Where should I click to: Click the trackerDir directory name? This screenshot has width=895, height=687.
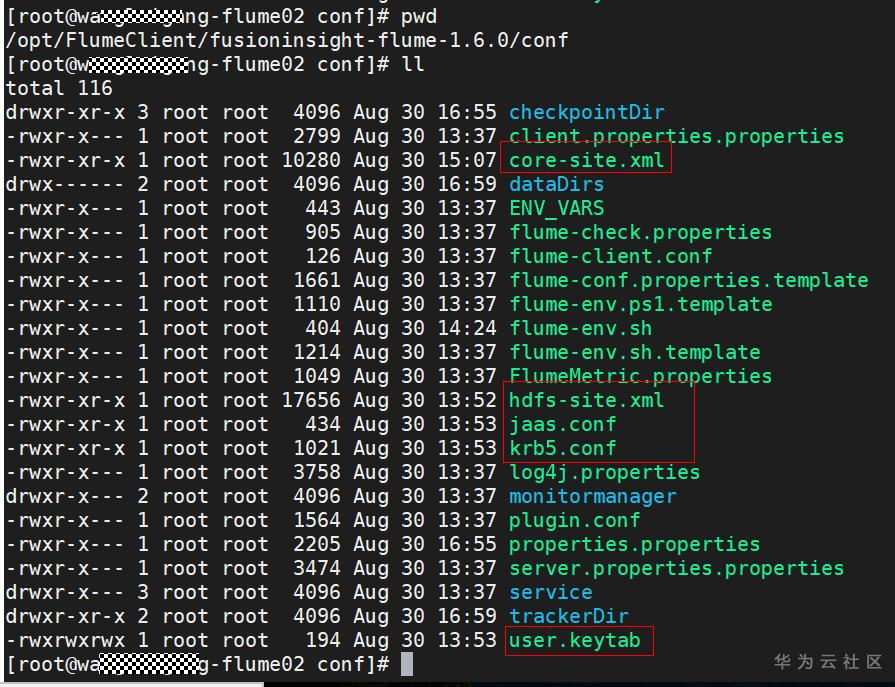[568, 616]
